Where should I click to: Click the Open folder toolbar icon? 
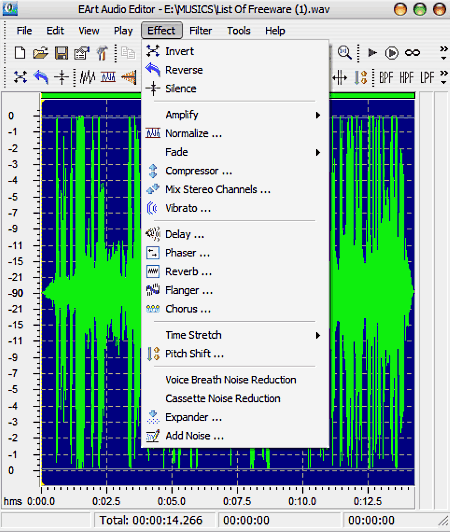click(41, 53)
